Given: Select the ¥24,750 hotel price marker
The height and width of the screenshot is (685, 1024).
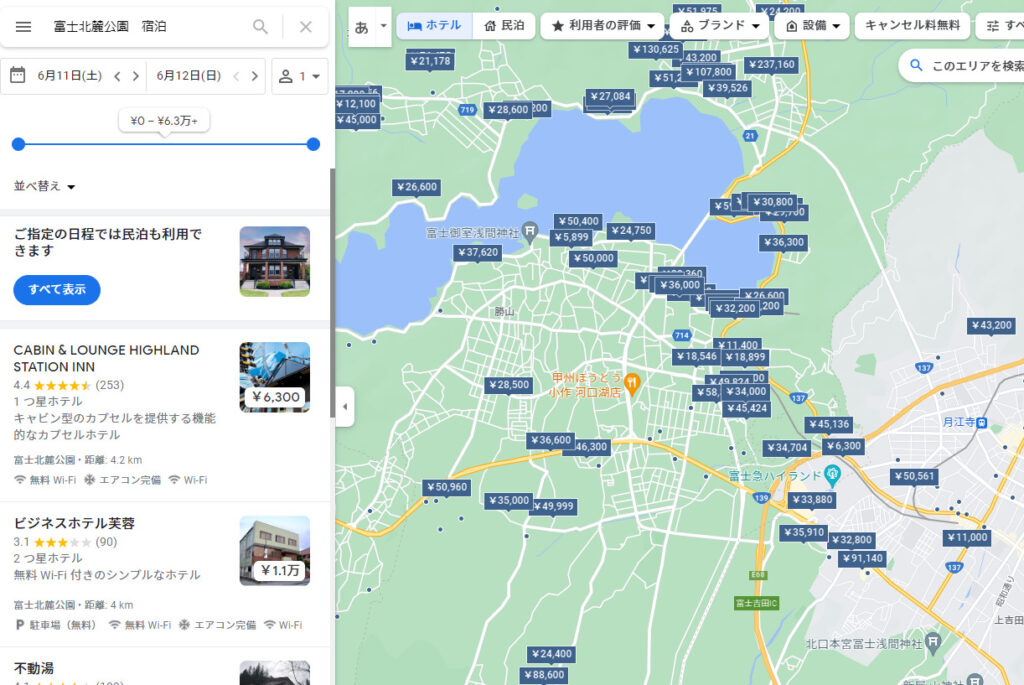Looking at the screenshot, I should (631, 231).
